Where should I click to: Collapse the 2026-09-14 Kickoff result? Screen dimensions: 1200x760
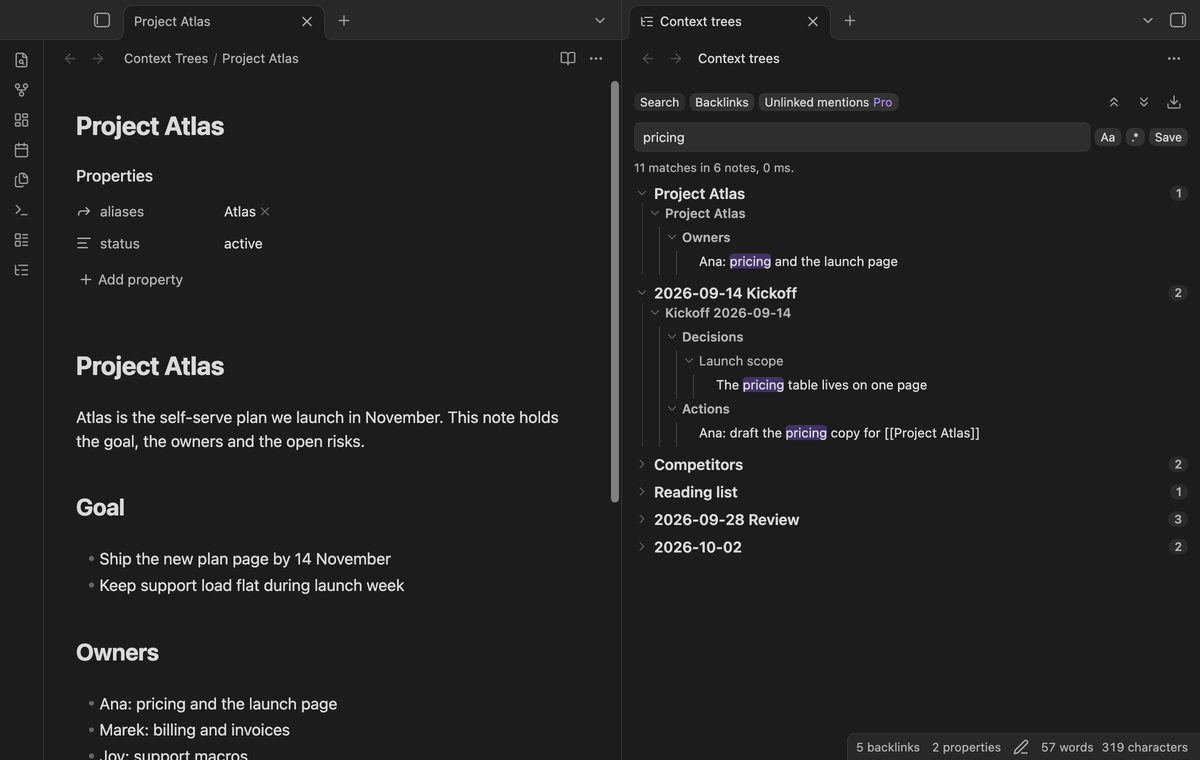tap(642, 293)
